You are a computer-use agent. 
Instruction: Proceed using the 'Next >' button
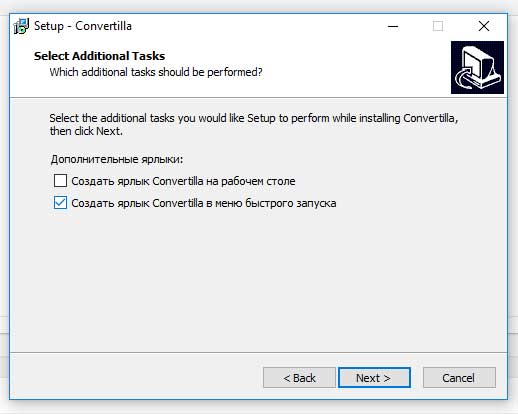pos(374,378)
